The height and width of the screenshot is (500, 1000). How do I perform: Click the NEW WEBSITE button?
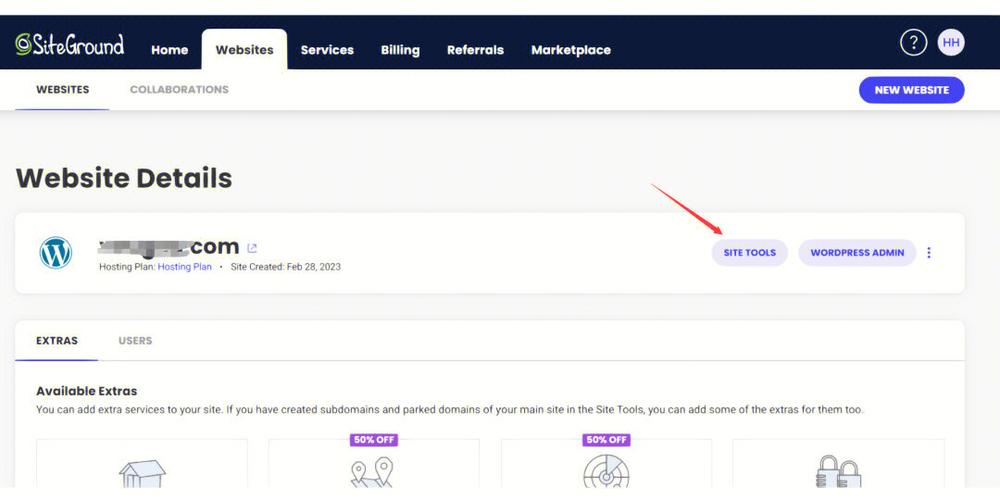pyautogui.click(x=911, y=90)
